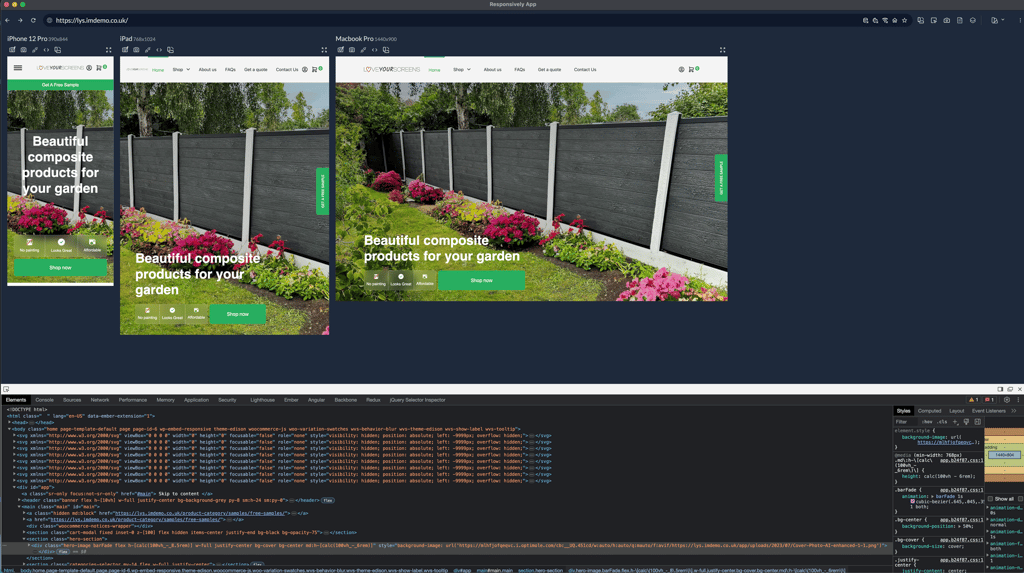Click the account icon in the Macbook Pro preview
Viewport: 1024px width, 573px height.
[x=681, y=69]
